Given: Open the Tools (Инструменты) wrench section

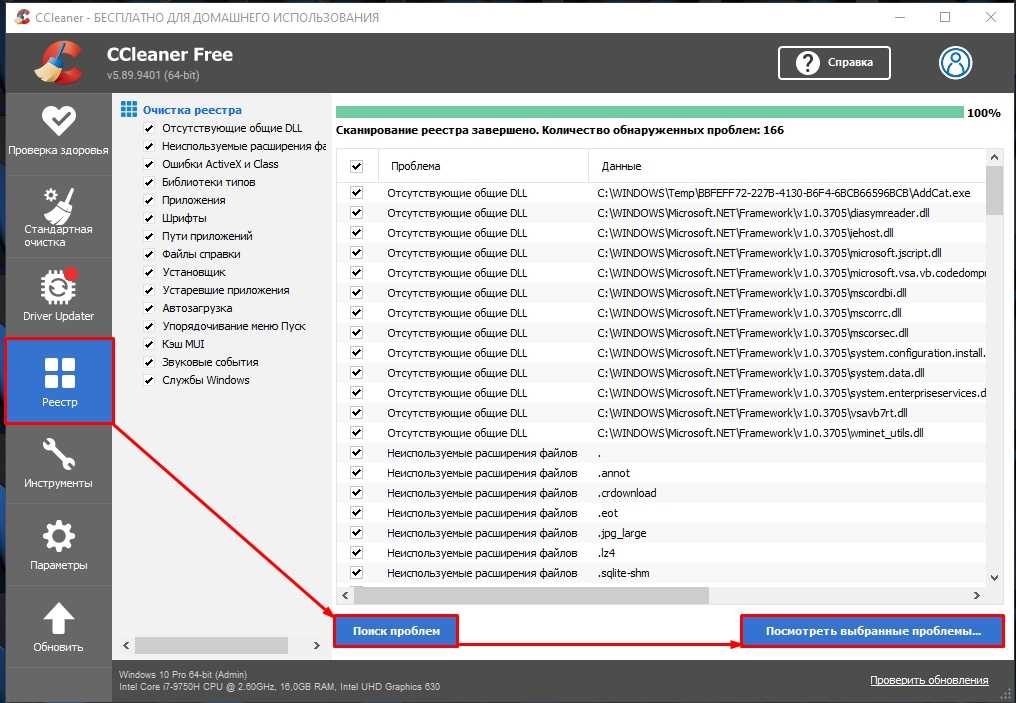Looking at the screenshot, I should (x=58, y=463).
